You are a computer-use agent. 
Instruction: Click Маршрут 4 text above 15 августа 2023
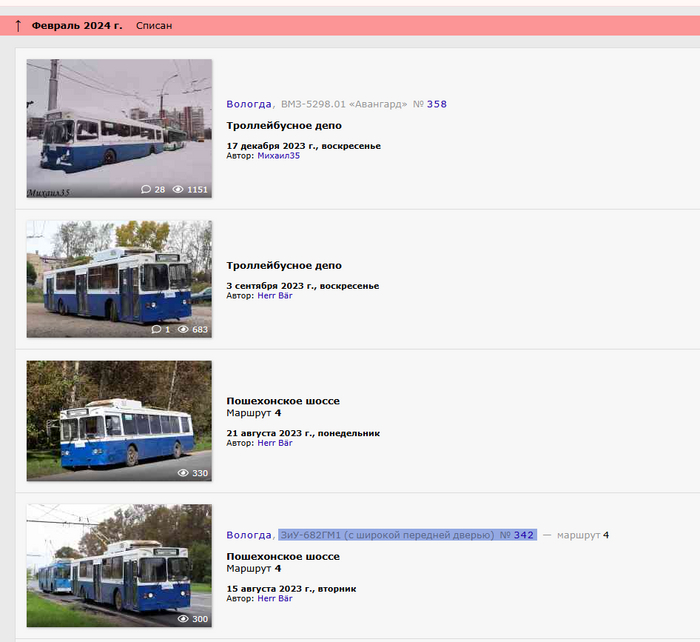(x=254, y=568)
